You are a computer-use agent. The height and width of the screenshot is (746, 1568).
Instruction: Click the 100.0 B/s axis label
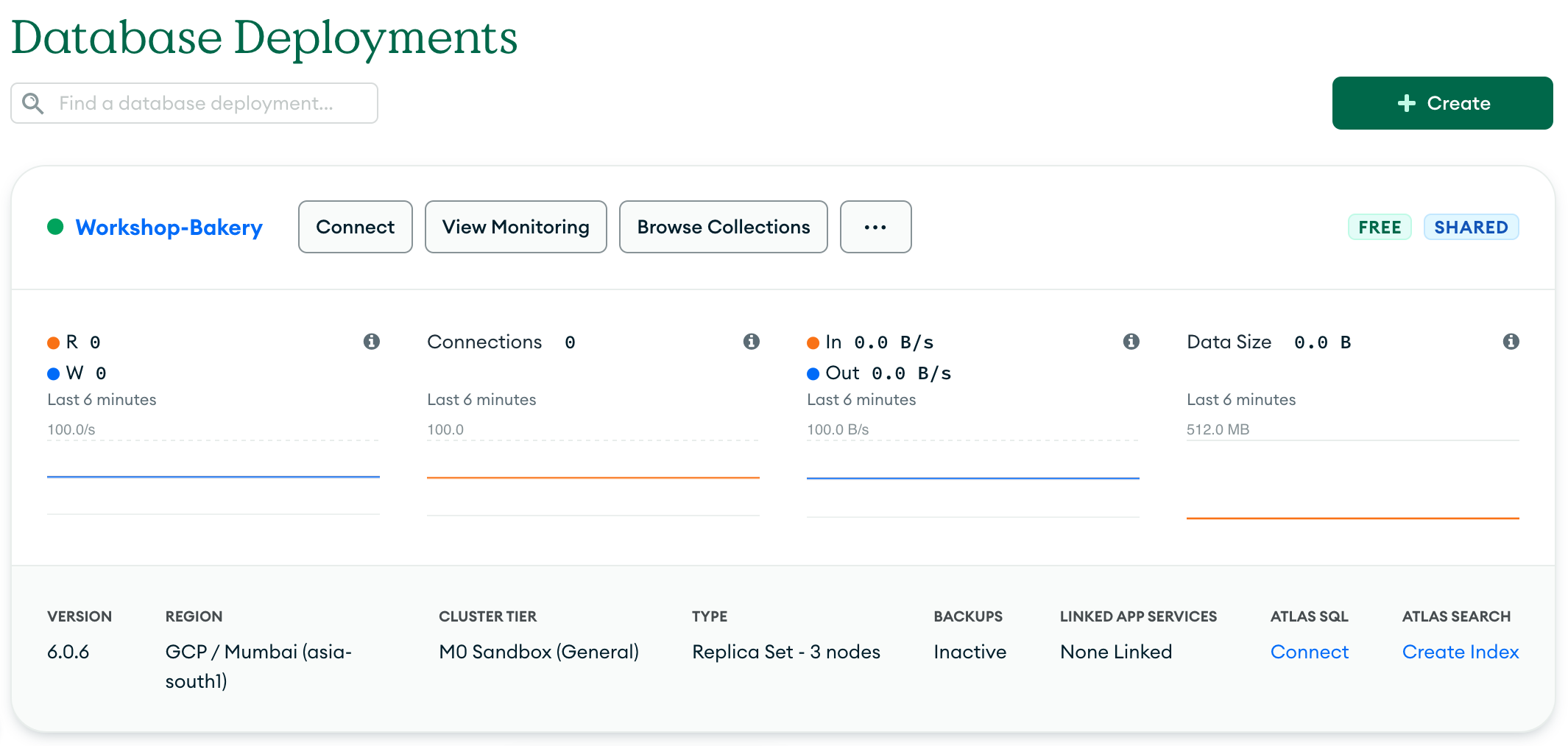pyautogui.click(x=838, y=429)
